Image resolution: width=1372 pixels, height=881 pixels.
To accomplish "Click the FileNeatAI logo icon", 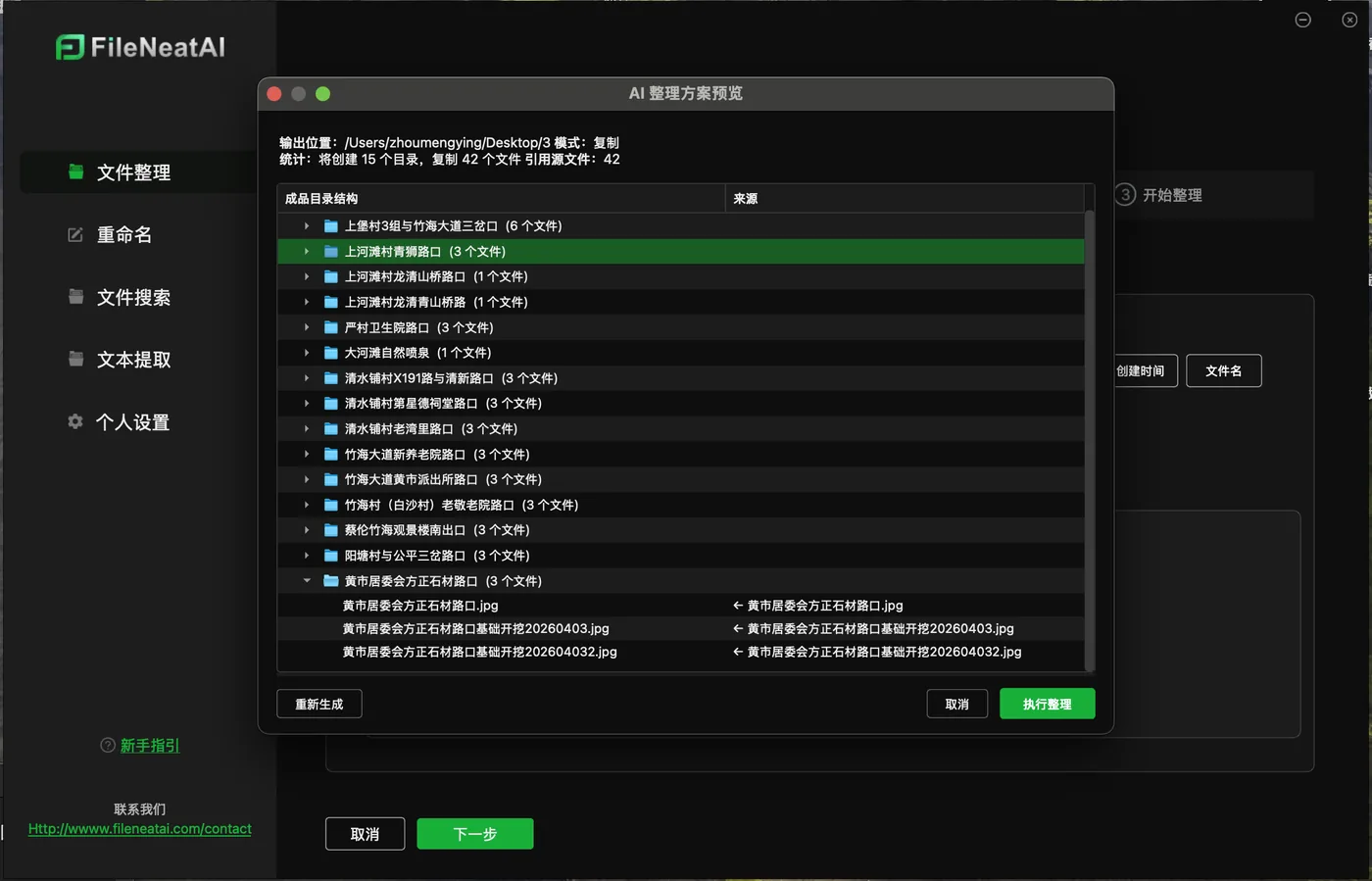I will [70, 47].
